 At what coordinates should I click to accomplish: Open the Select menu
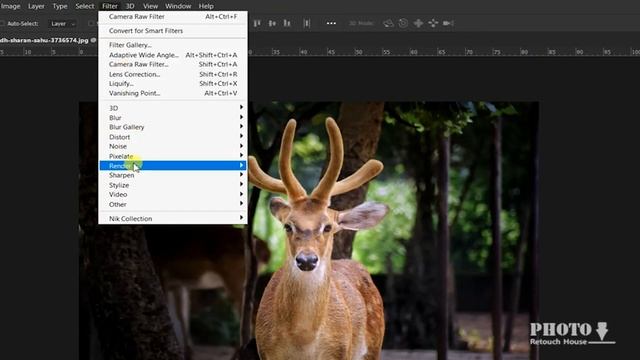tap(84, 6)
